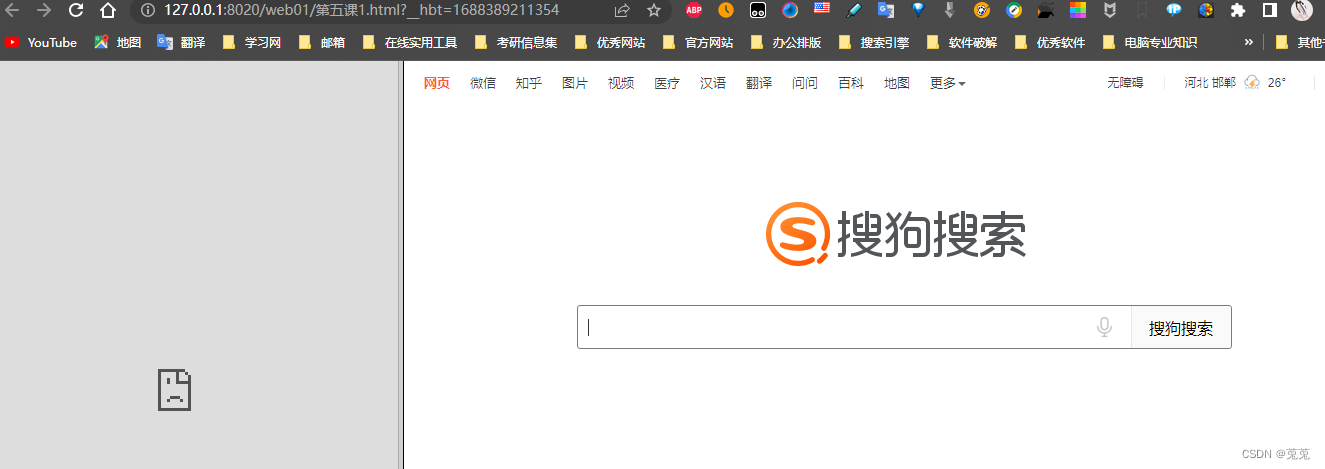The width and height of the screenshot is (1325, 469).
Task: Open the blue diamond extension
Action: (918, 10)
